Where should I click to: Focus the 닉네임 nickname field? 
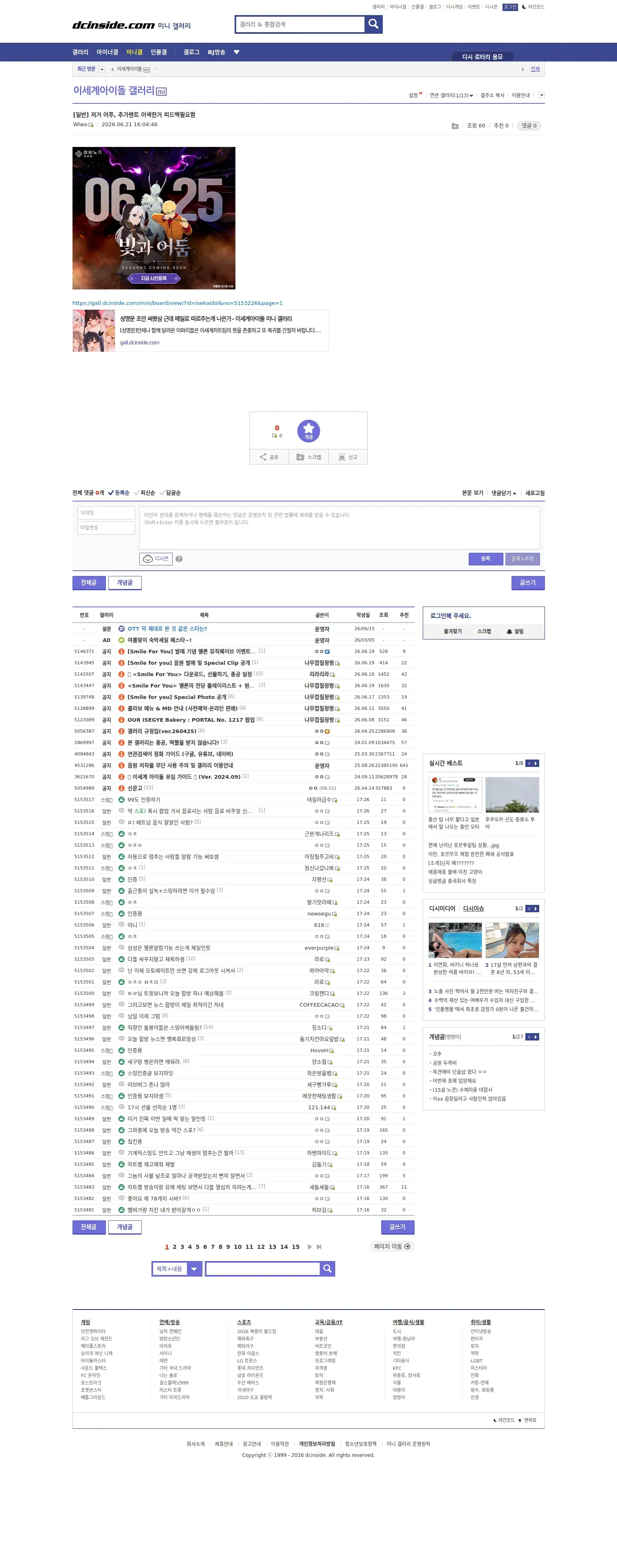click(106, 513)
